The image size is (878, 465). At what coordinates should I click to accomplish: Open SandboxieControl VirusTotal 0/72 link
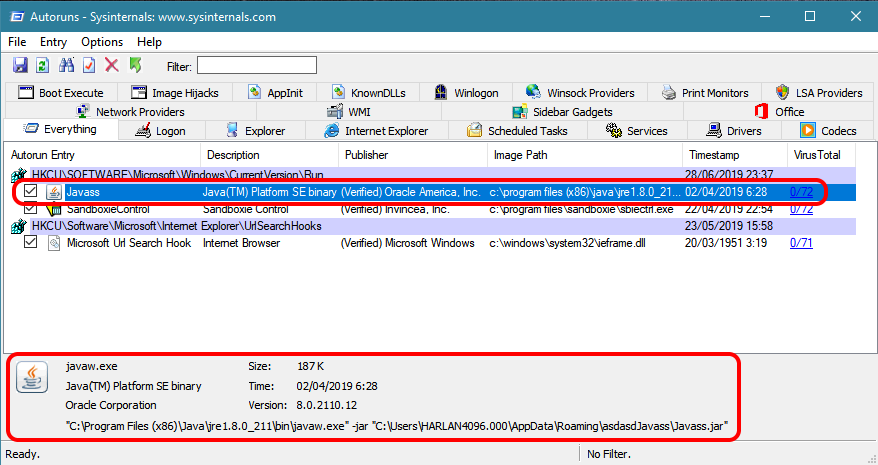[x=801, y=210]
